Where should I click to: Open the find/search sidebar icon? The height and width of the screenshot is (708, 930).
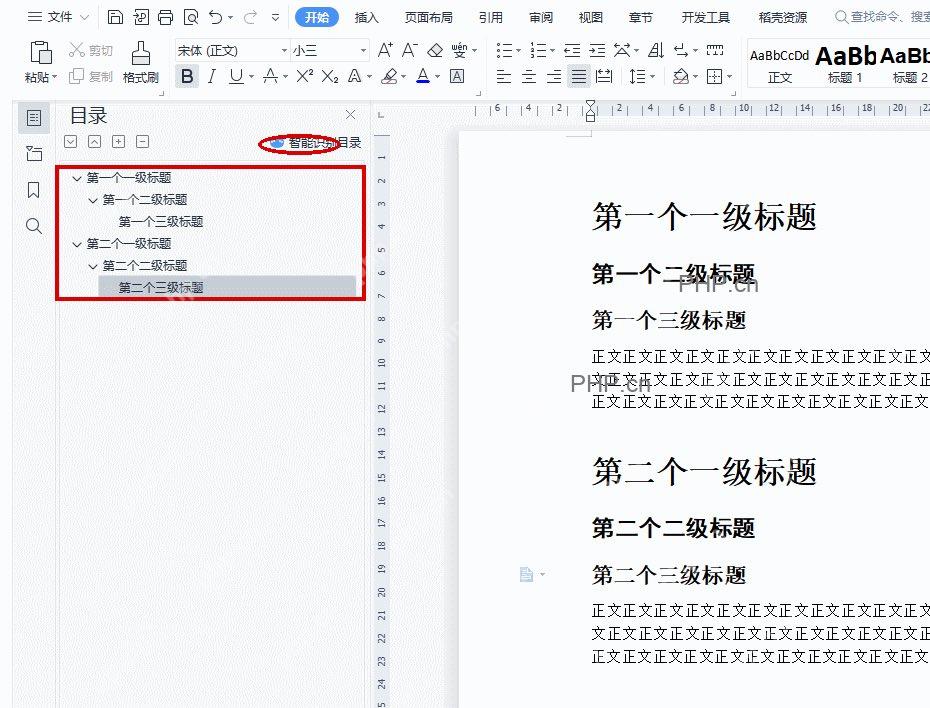(x=34, y=226)
